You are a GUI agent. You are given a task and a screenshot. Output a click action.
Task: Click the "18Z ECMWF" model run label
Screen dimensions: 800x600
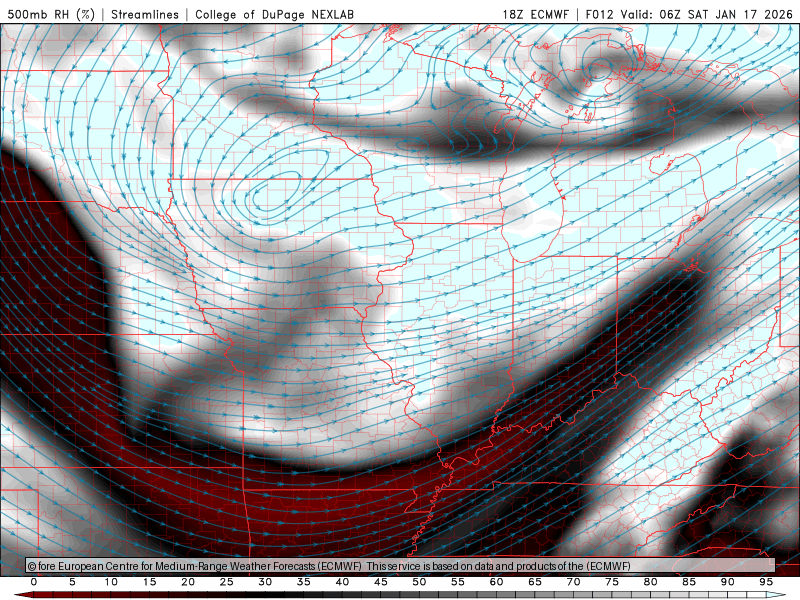535,14
